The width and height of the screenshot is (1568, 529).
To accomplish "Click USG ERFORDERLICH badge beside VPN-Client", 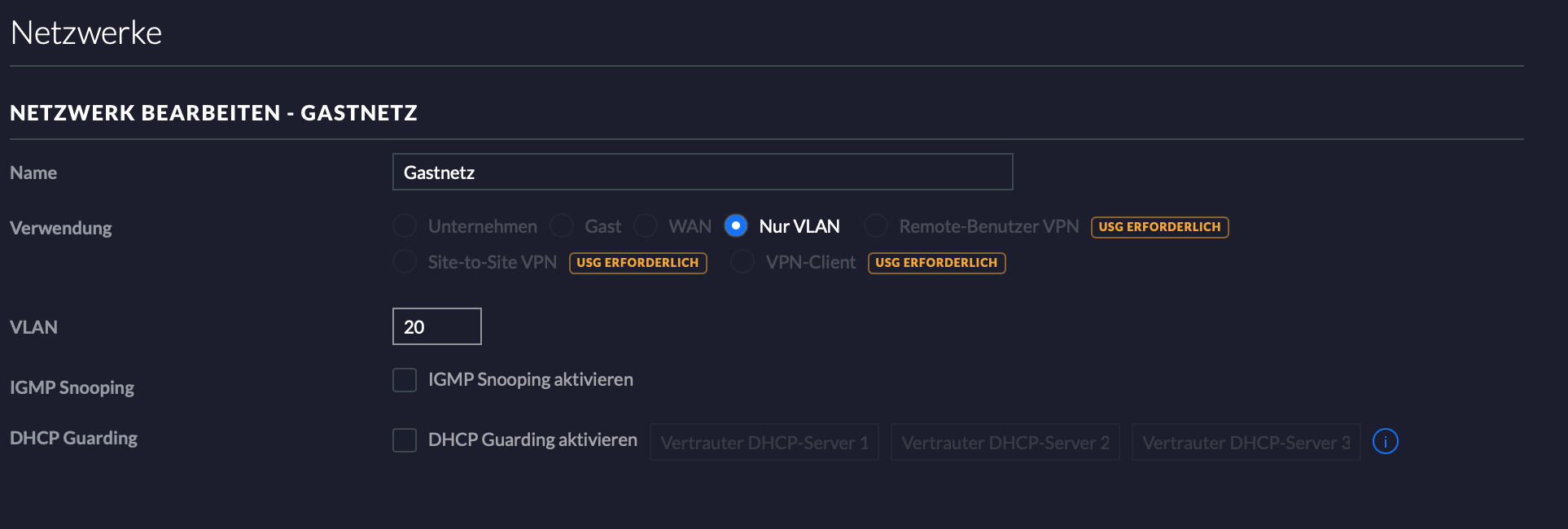I will click(x=936, y=263).
